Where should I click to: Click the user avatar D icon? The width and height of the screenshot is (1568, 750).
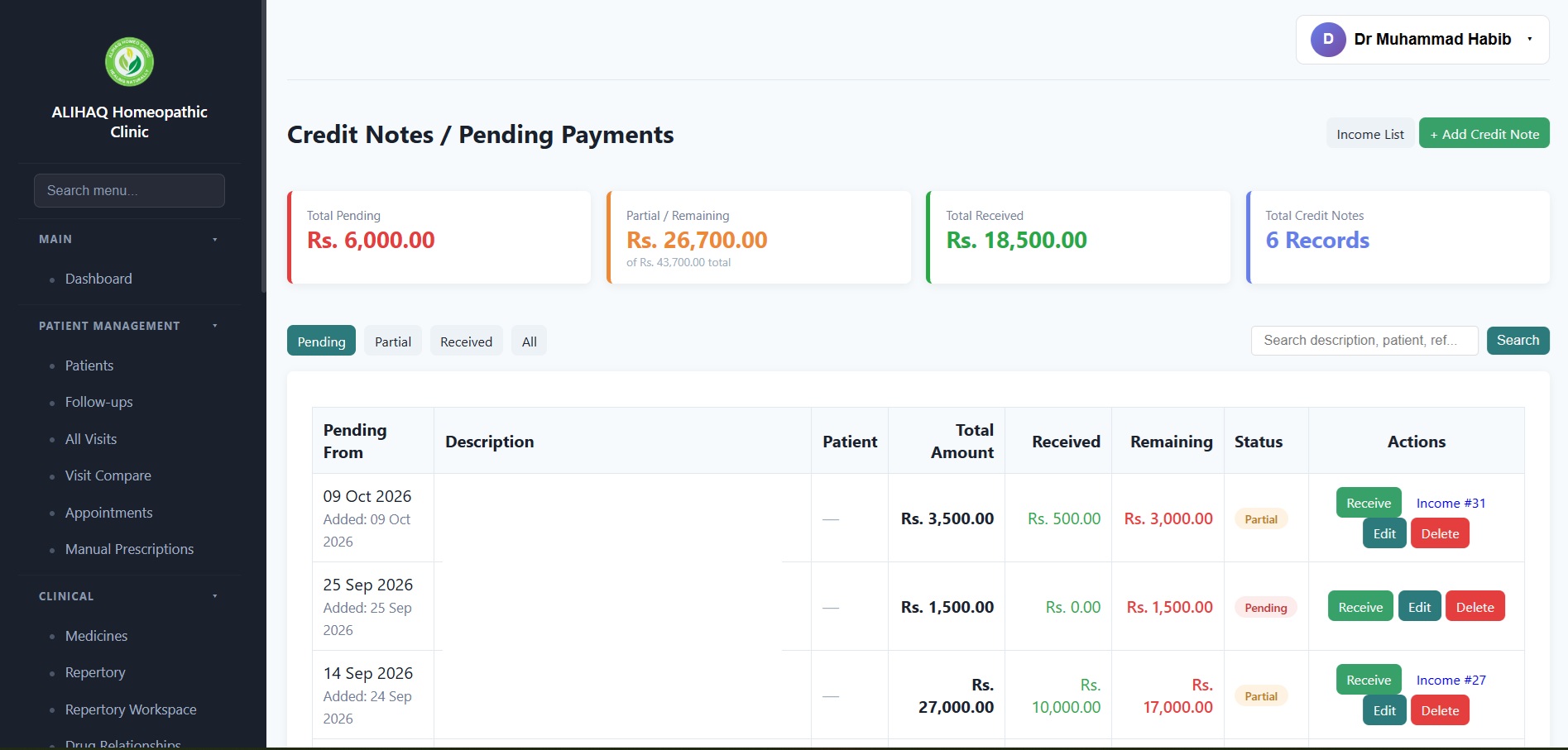coord(1328,39)
